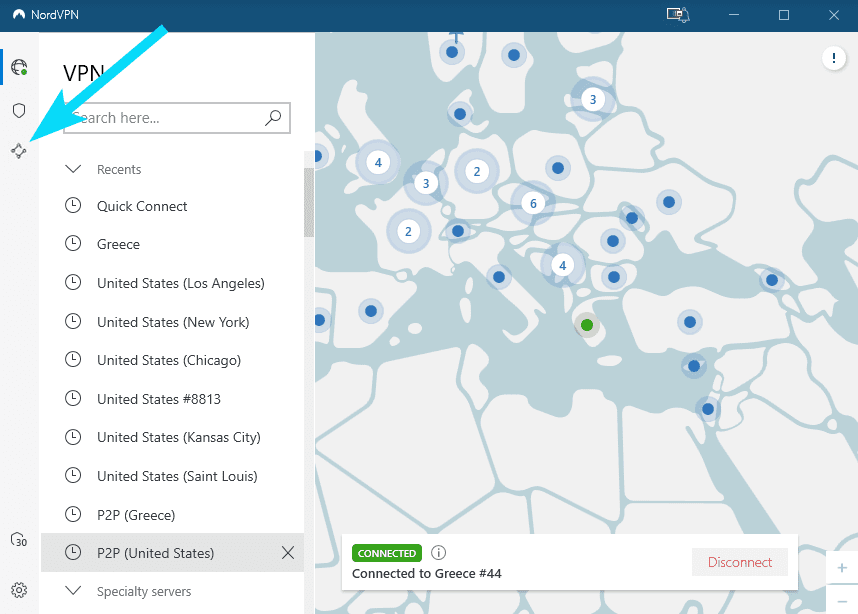Screen dimensions: 858x614
Task: Click the map cluster labeled 6
Action: coord(533,204)
